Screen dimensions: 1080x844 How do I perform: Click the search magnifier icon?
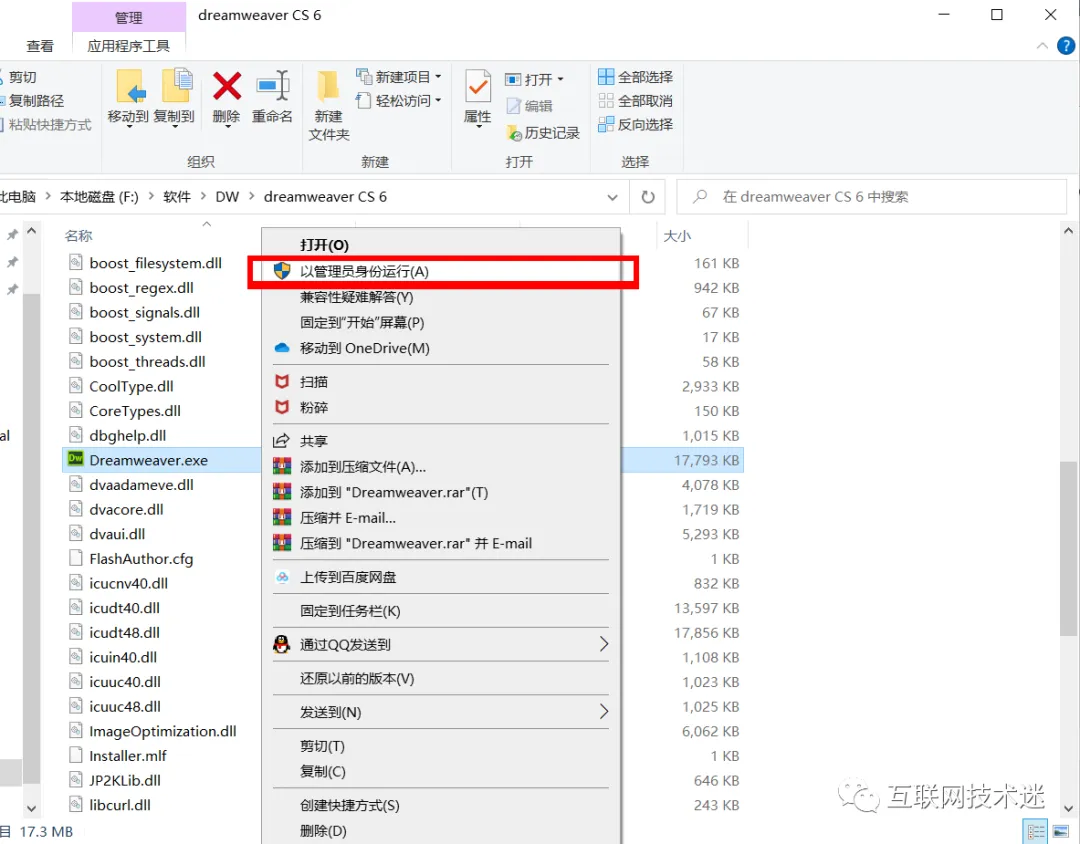point(700,197)
